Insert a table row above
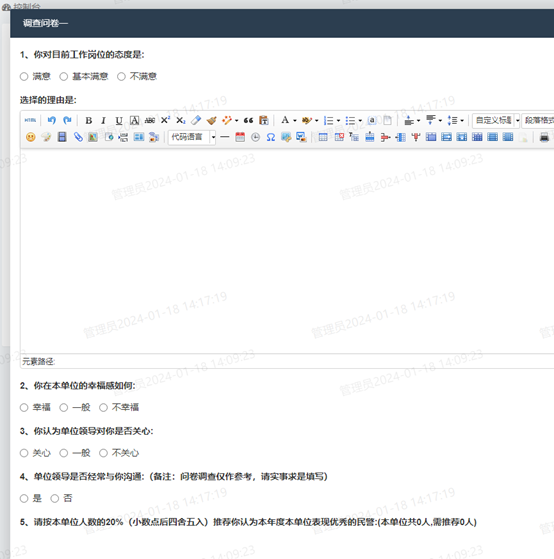 [x=370, y=137]
